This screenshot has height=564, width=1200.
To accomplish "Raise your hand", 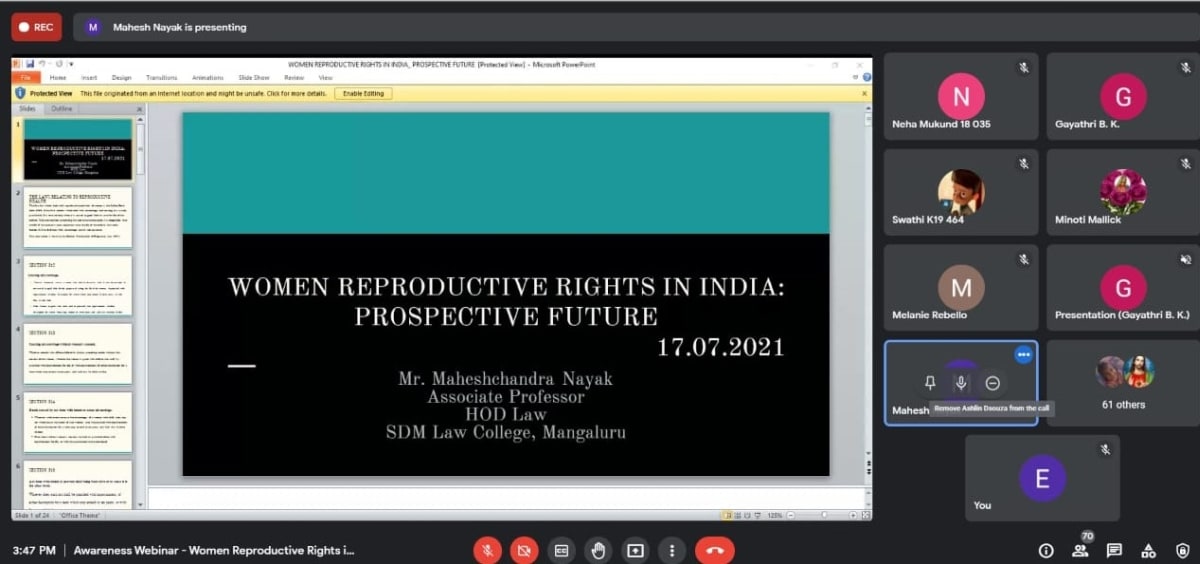I will [598, 550].
